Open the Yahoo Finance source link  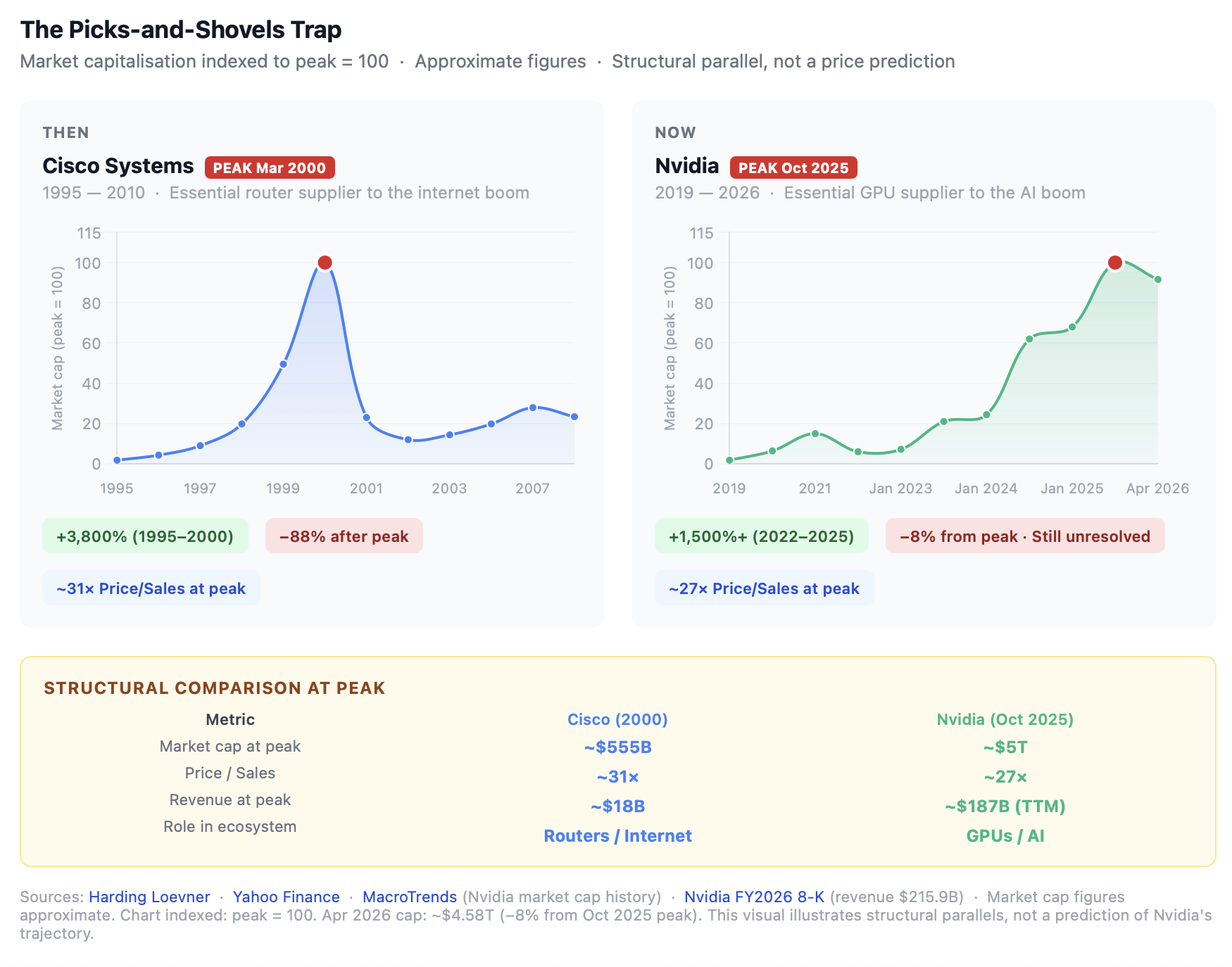[286, 897]
